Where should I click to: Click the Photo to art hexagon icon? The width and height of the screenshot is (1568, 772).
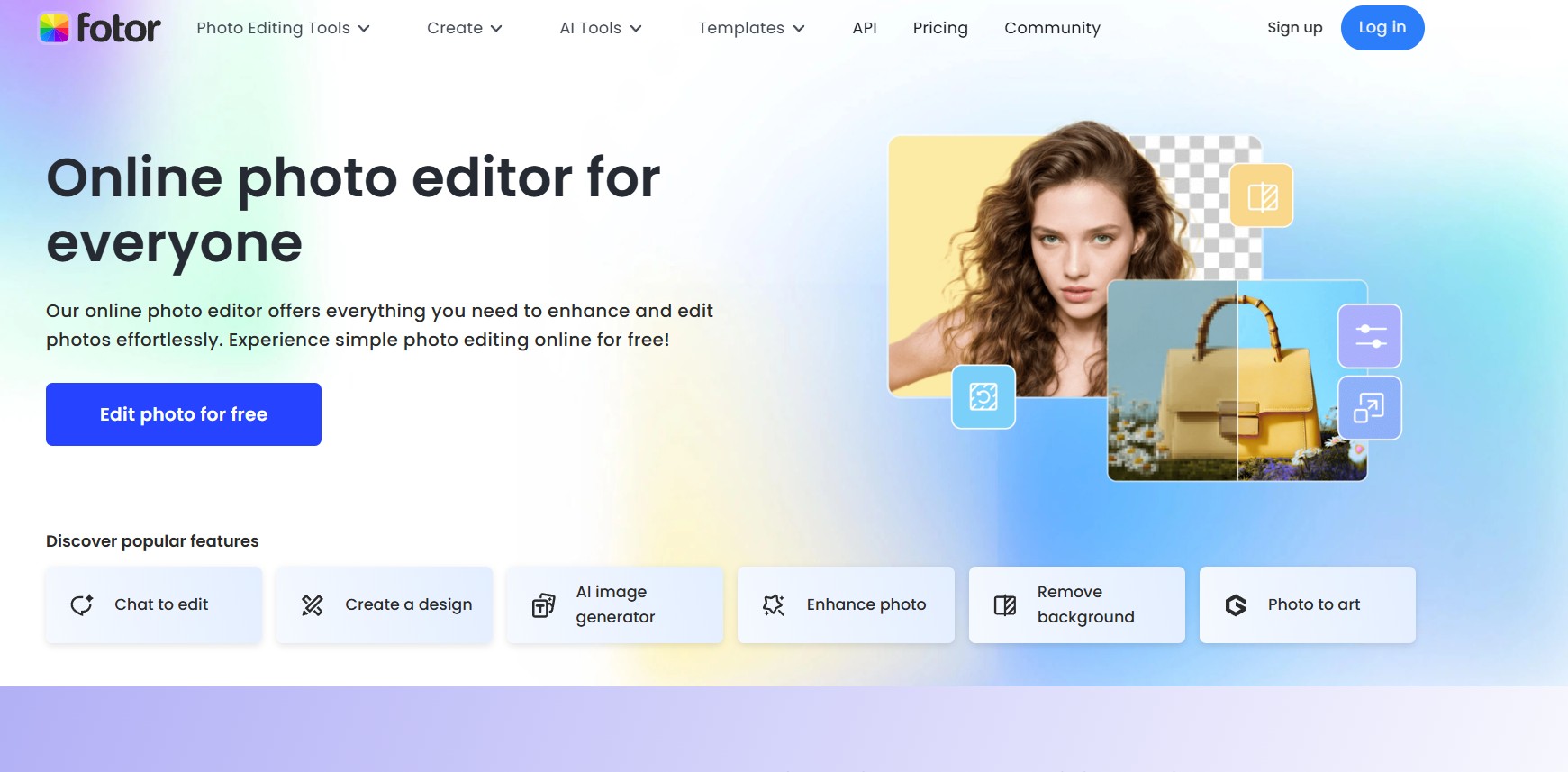tap(1236, 605)
